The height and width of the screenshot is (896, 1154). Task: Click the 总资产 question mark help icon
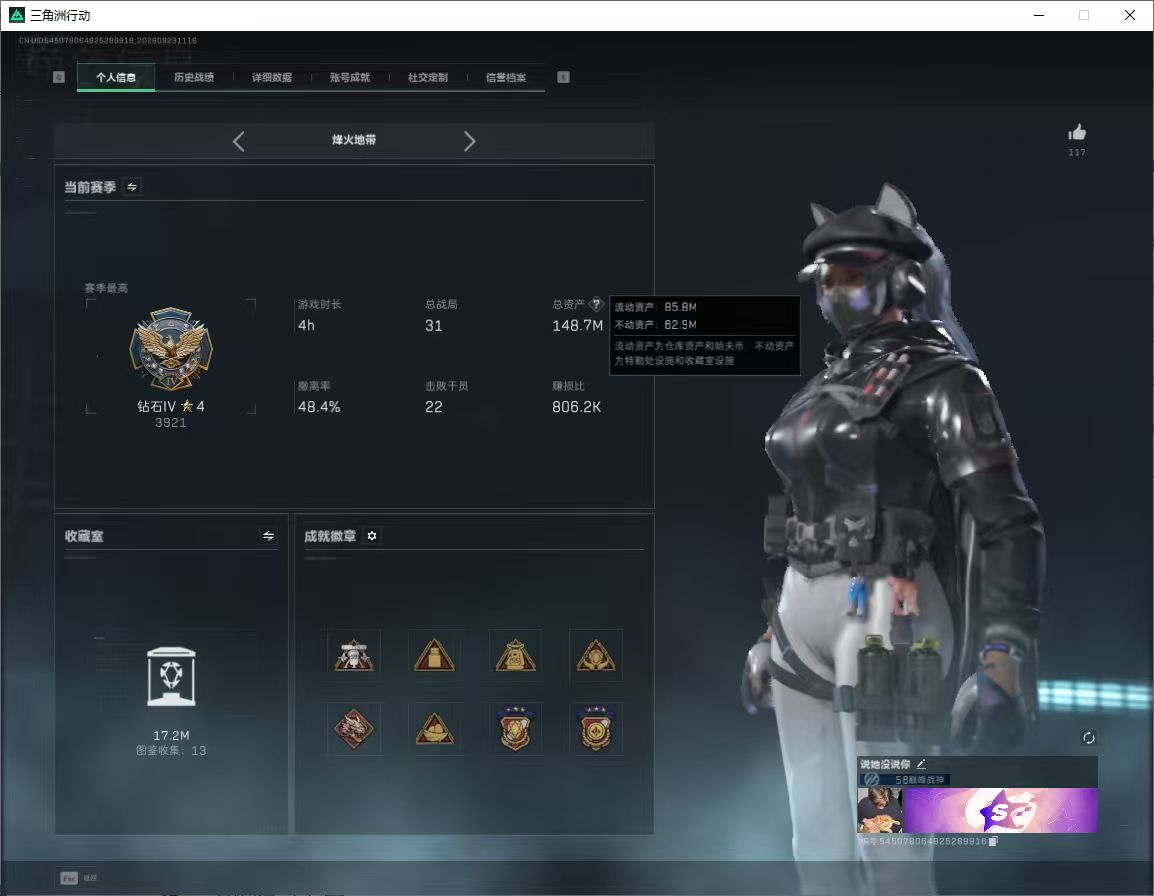tap(596, 303)
